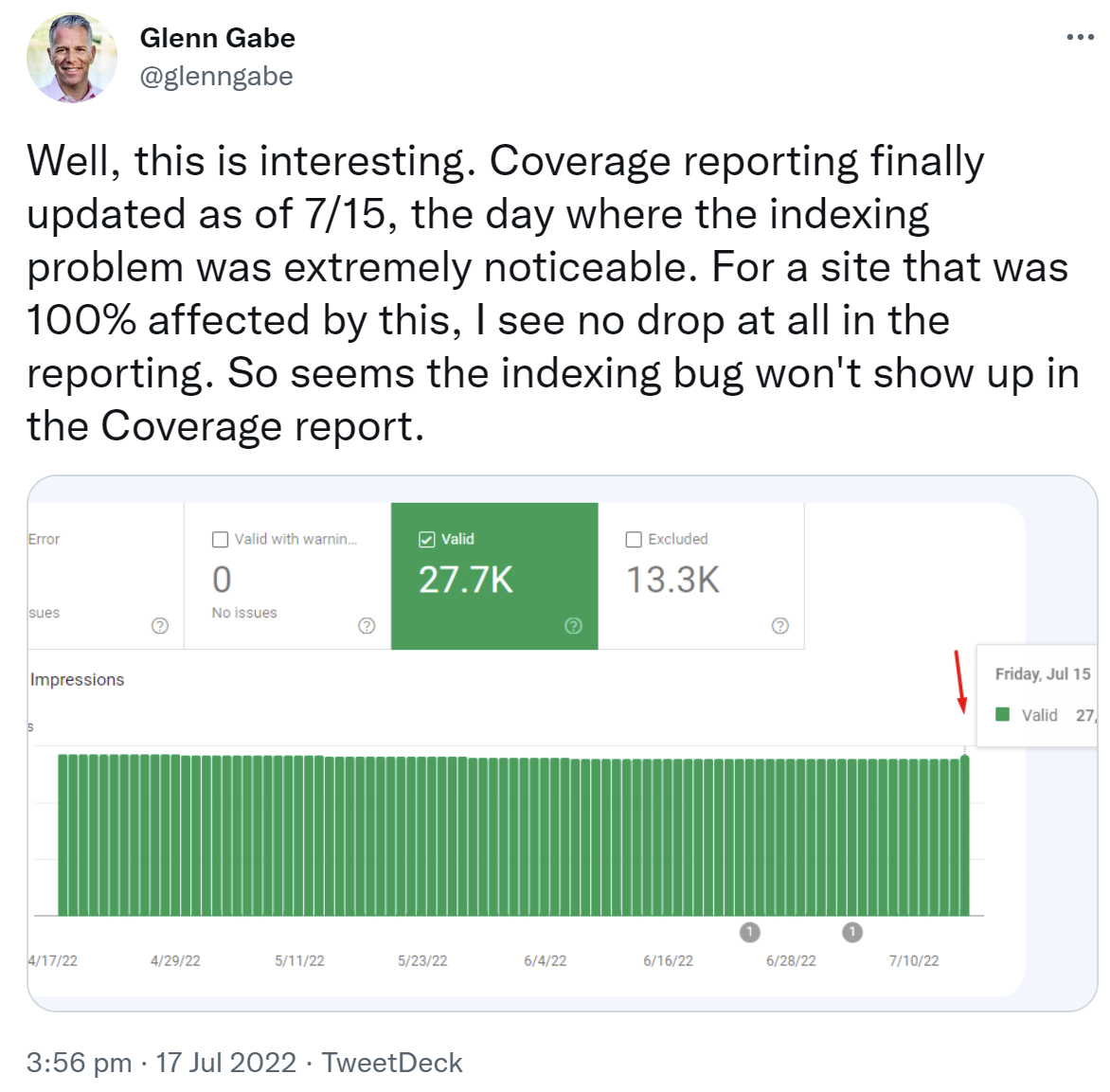Viewport: 1110px width, 1092px height.
Task: Click the help icon in the Excluded column
Action: tap(779, 625)
